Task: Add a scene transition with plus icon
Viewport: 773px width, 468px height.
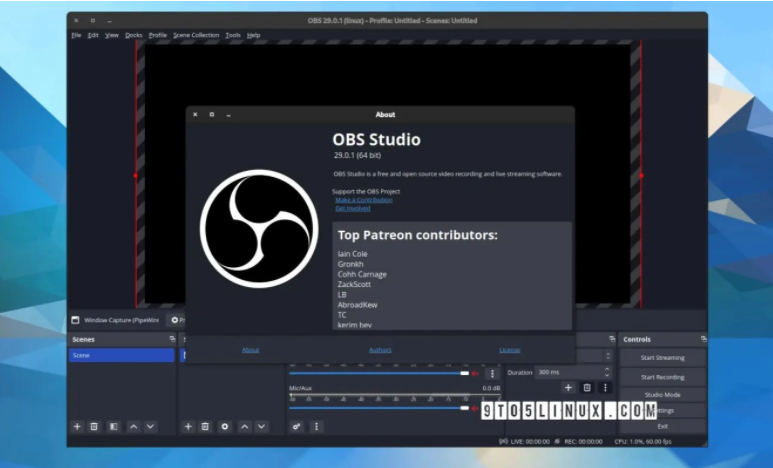Action: [568, 387]
